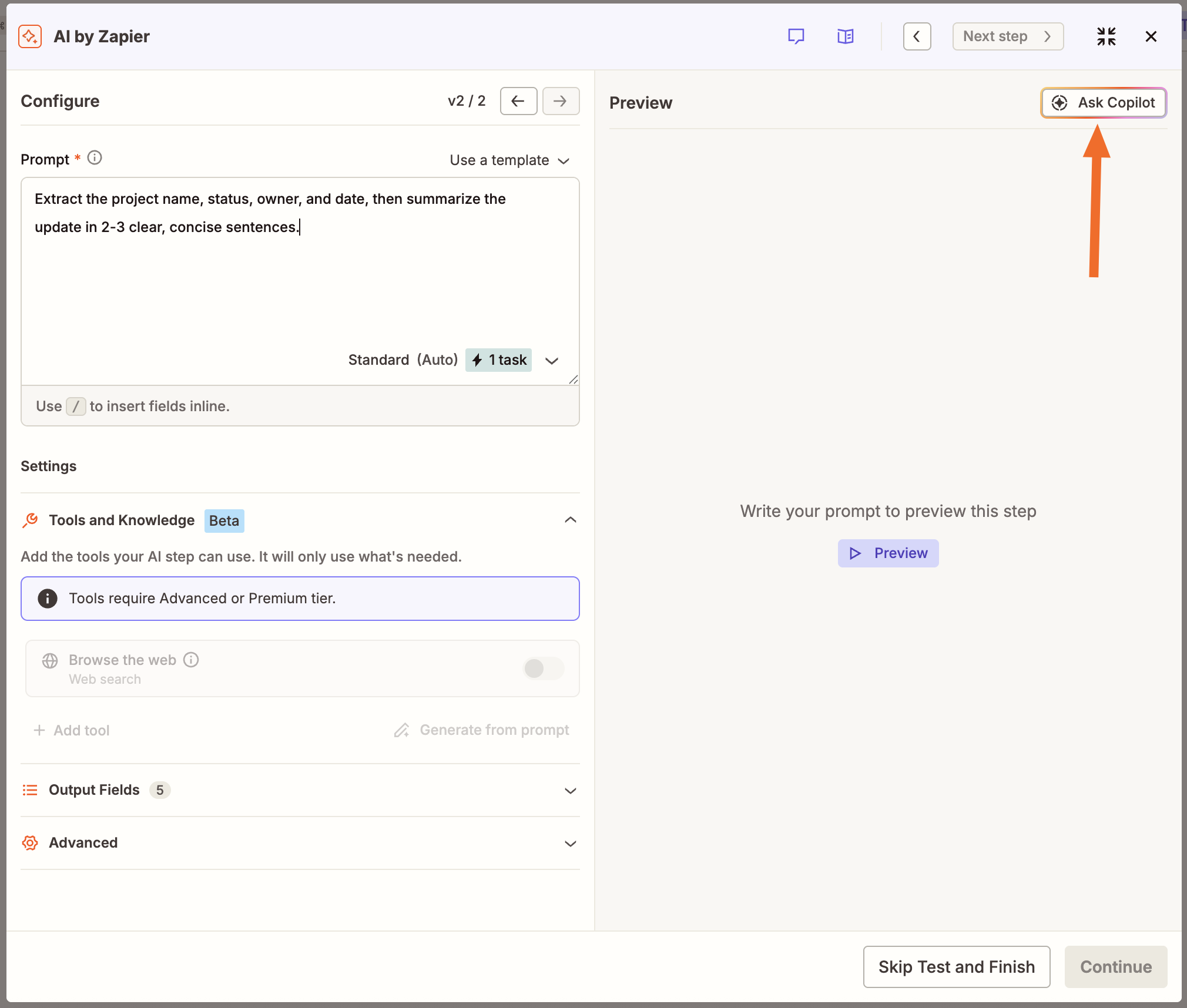Click Generate from prompt

click(x=481, y=730)
